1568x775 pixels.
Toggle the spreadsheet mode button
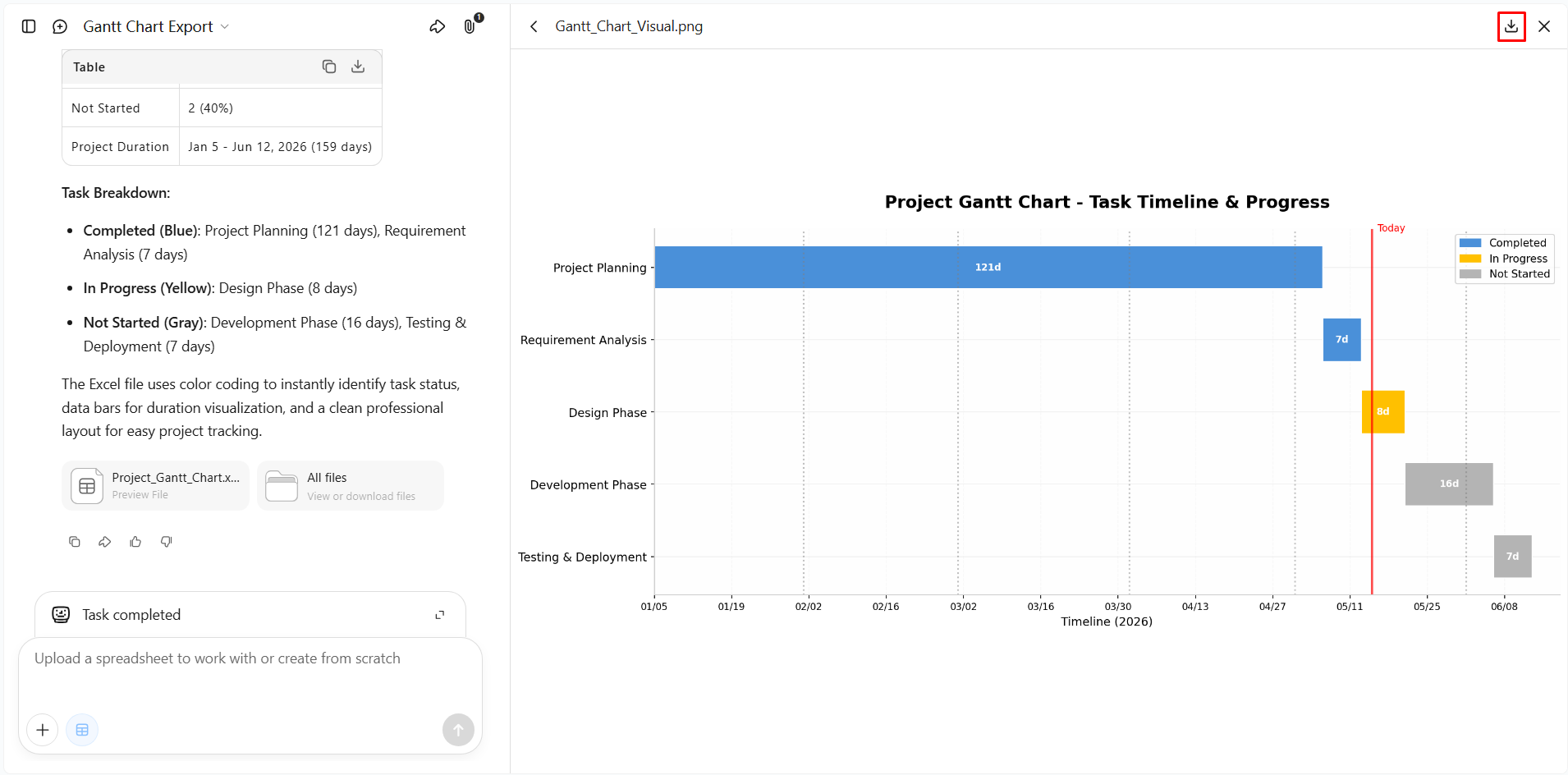[x=82, y=730]
